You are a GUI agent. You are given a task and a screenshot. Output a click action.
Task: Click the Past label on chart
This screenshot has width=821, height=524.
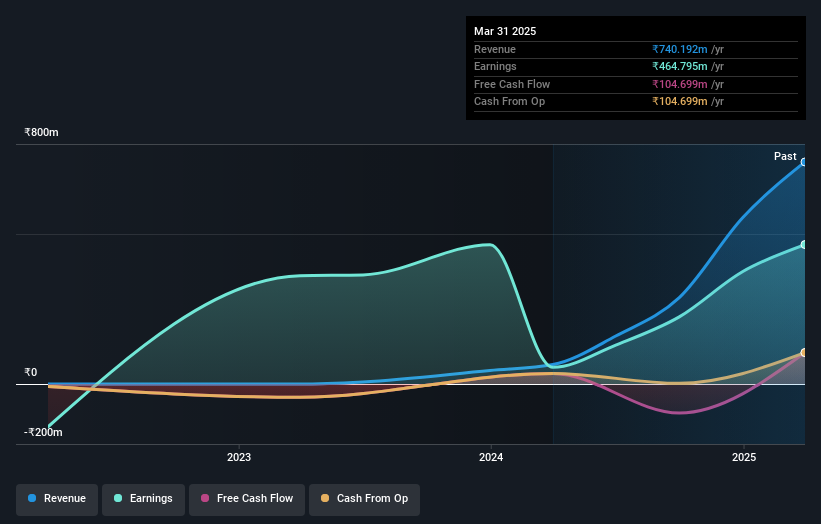point(785,156)
